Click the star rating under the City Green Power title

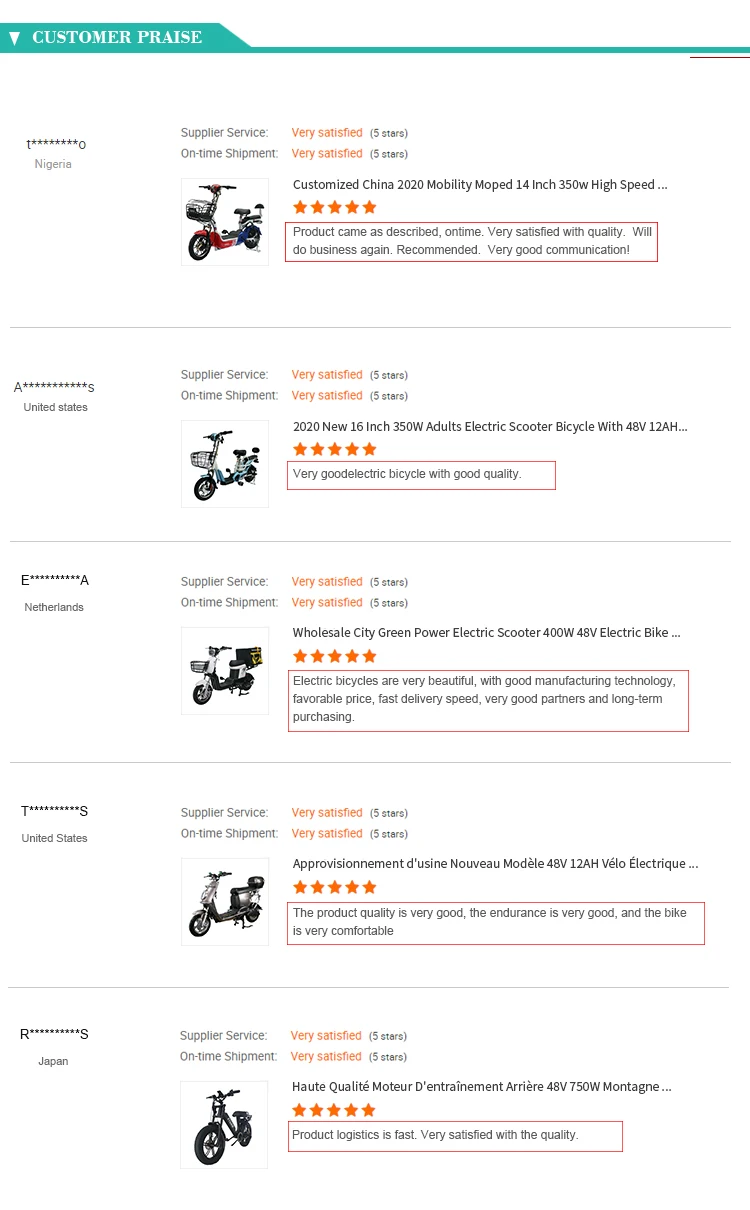click(x=335, y=656)
